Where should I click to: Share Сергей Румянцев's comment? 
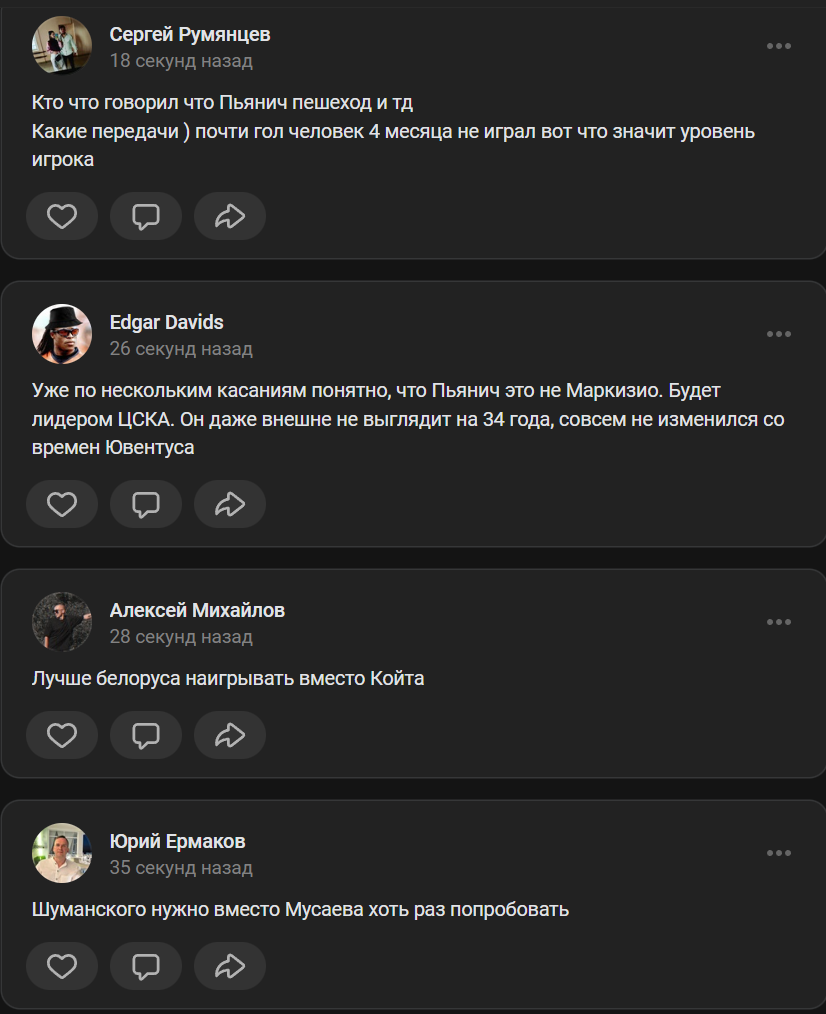coord(230,216)
